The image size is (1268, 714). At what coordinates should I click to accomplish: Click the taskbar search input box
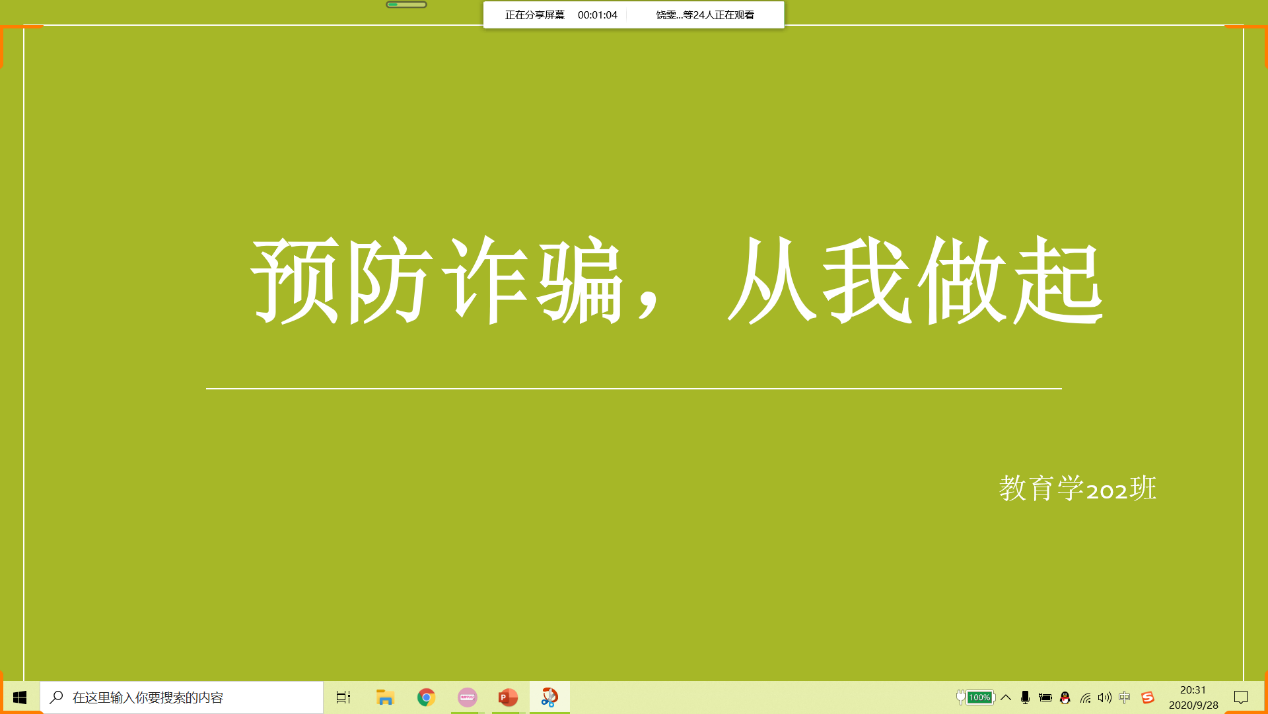point(182,697)
